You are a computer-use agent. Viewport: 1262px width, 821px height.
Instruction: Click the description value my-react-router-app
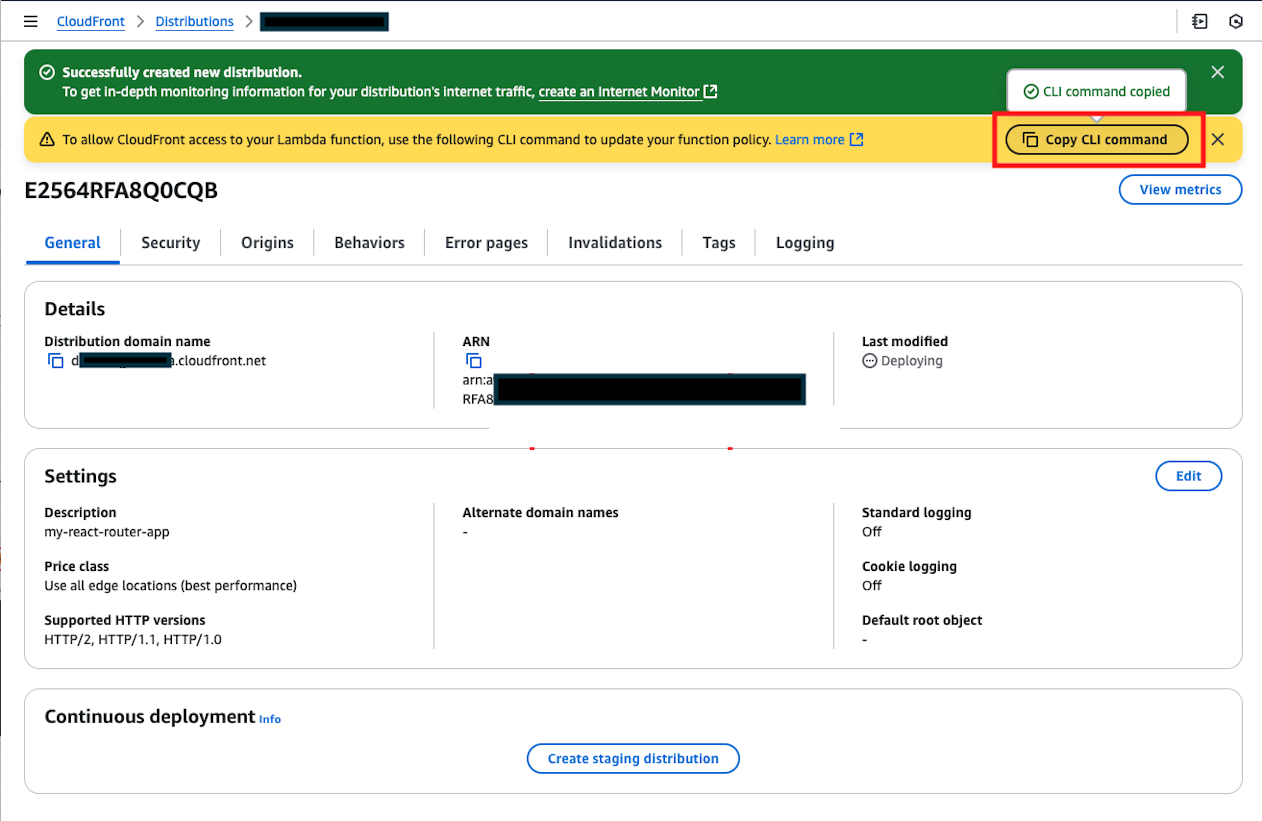click(107, 532)
